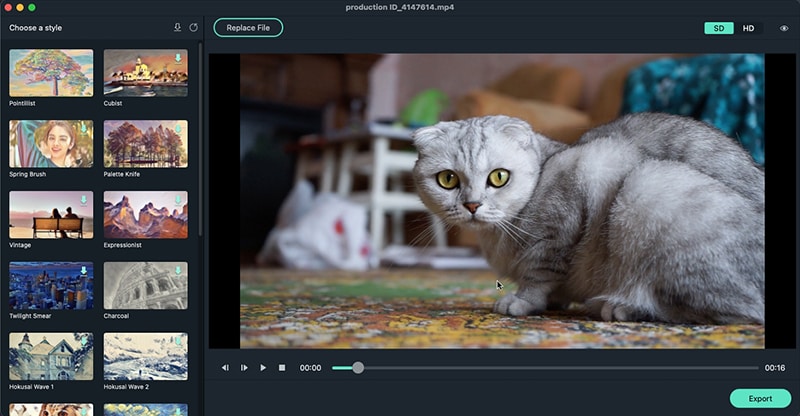The height and width of the screenshot is (416, 800).
Task: Download the Spring Brush style arrow icon
Action: click(84, 129)
